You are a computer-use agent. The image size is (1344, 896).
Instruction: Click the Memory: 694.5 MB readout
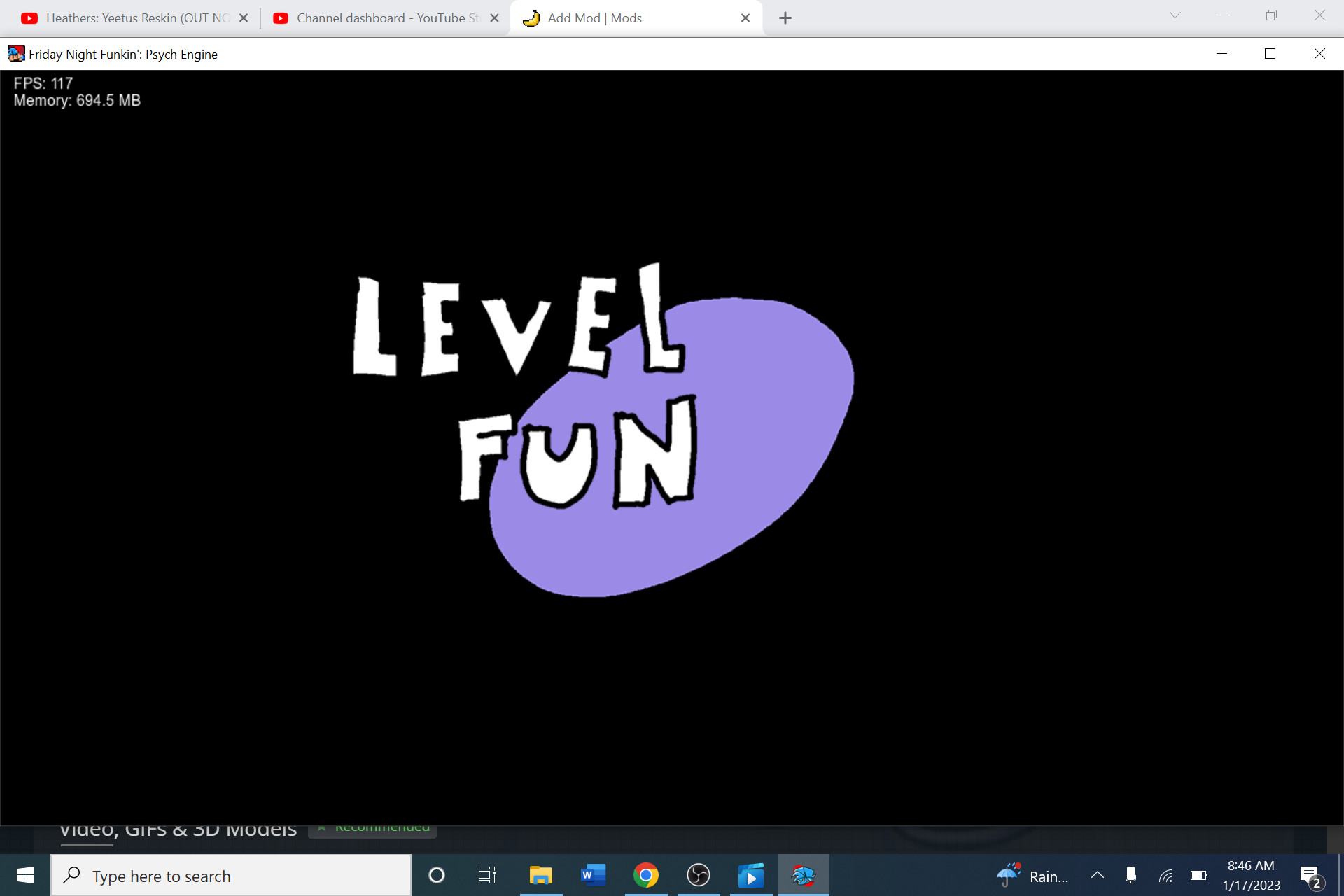click(77, 101)
